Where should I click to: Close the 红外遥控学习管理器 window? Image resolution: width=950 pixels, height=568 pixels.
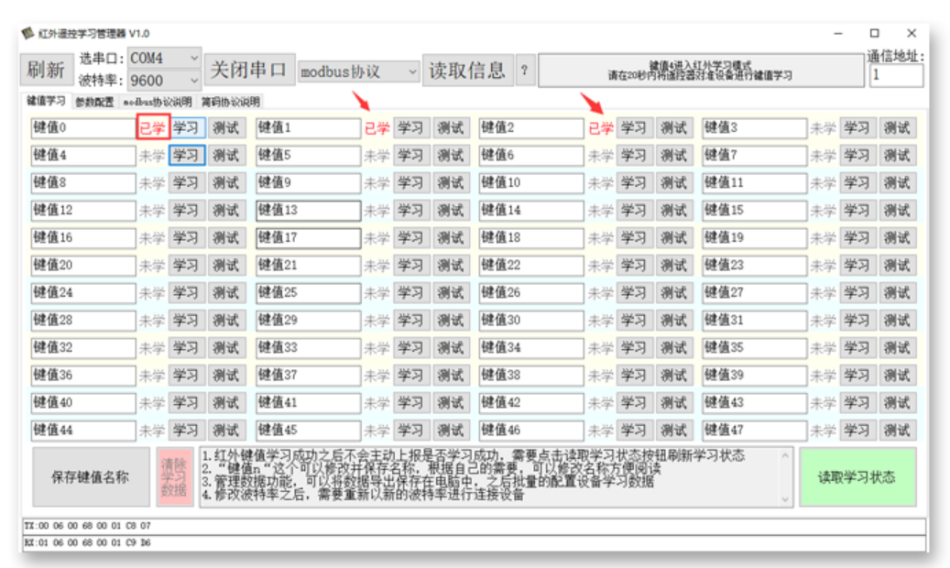click(x=911, y=33)
